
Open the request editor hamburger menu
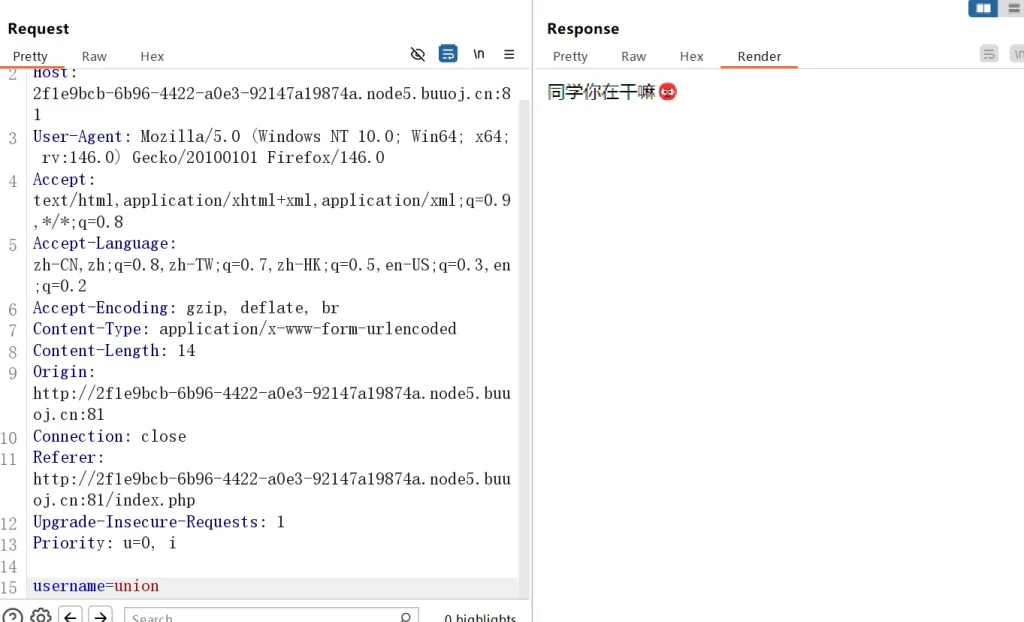pos(509,54)
